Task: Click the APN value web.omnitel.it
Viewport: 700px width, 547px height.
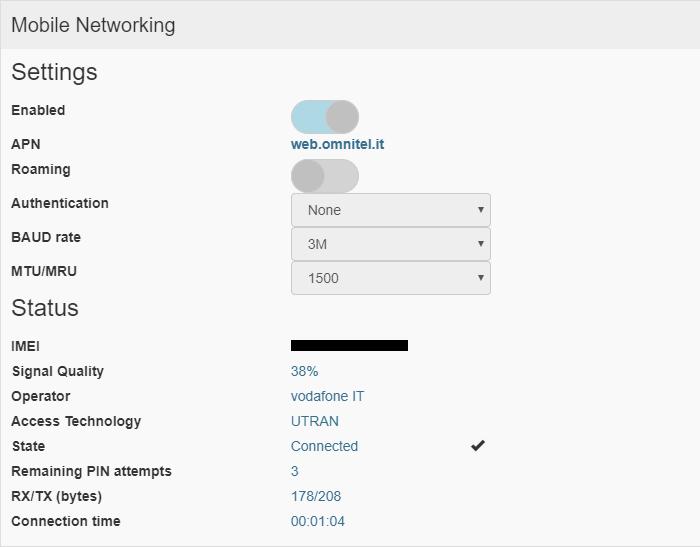Action: (337, 144)
